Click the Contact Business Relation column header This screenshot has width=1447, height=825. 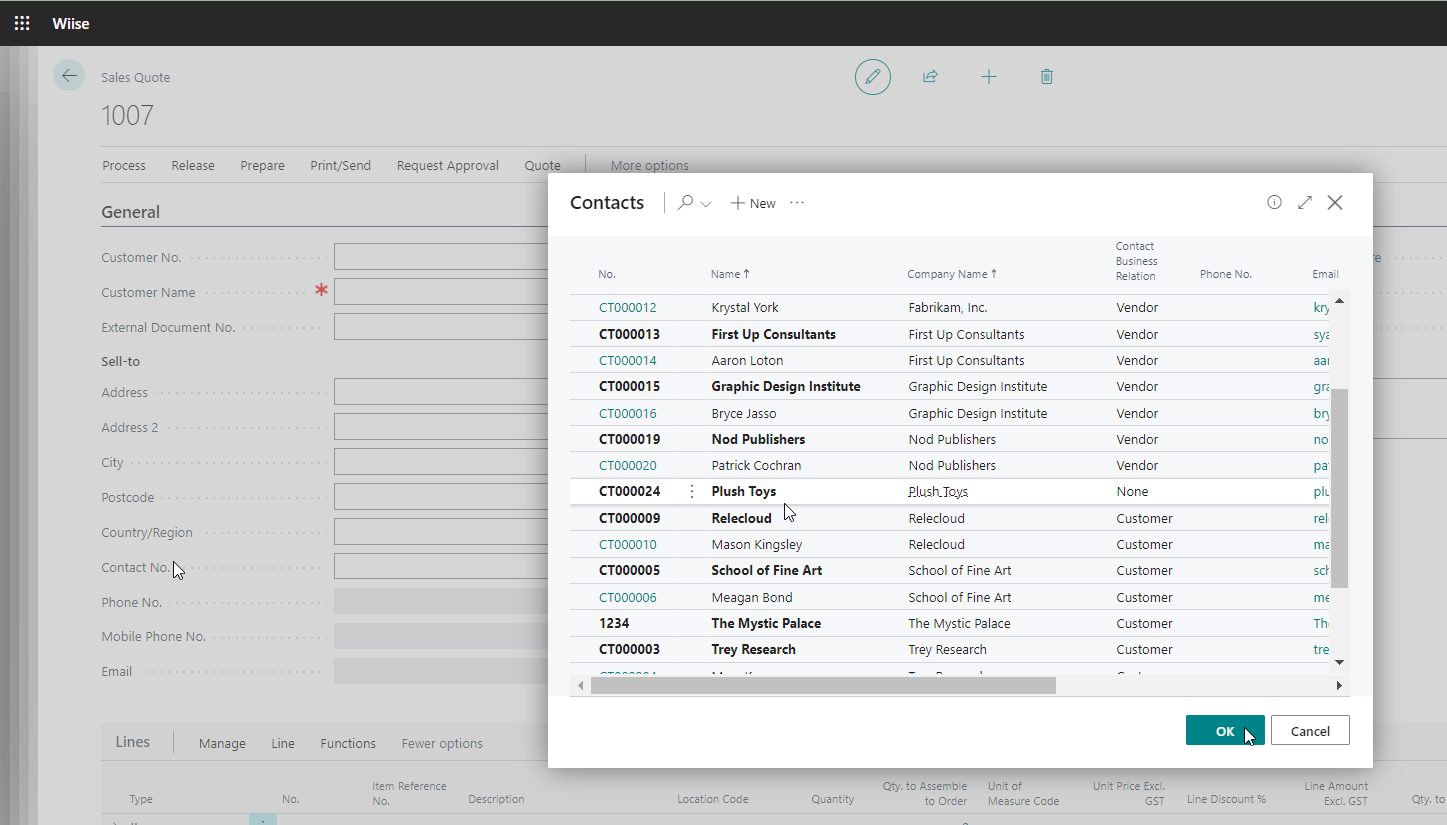click(x=1137, y=261)
